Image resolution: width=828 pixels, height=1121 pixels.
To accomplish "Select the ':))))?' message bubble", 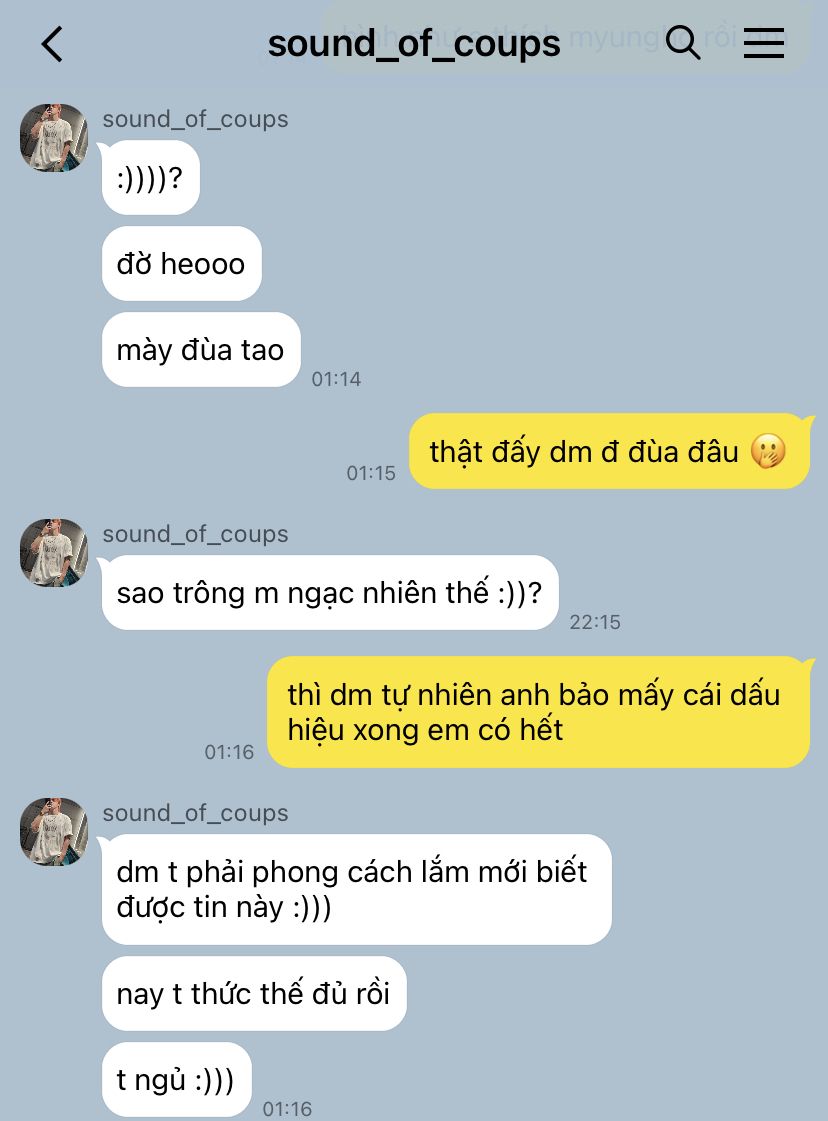I will 151,177.
